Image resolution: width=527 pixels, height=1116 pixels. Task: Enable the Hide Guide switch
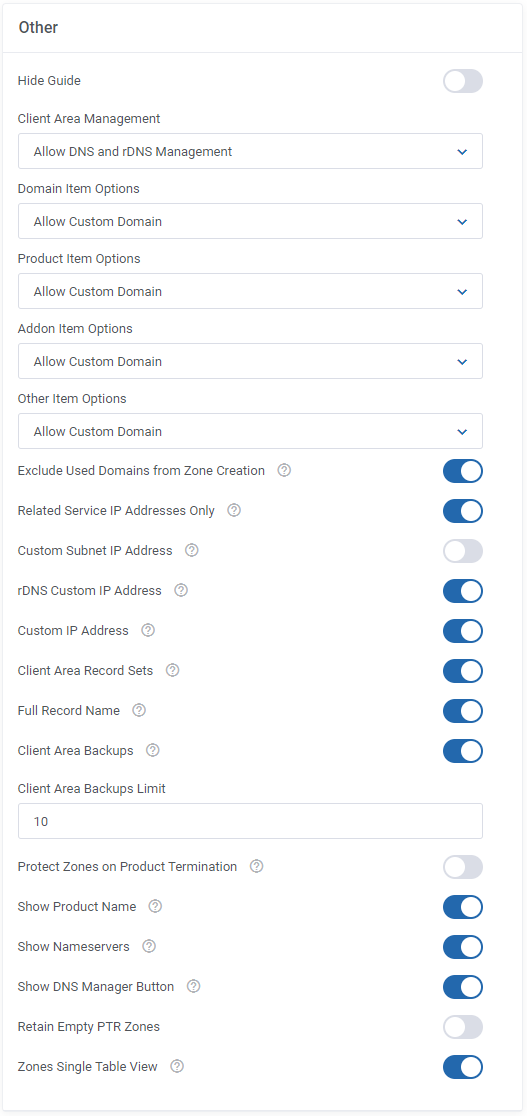pos(463,81)
